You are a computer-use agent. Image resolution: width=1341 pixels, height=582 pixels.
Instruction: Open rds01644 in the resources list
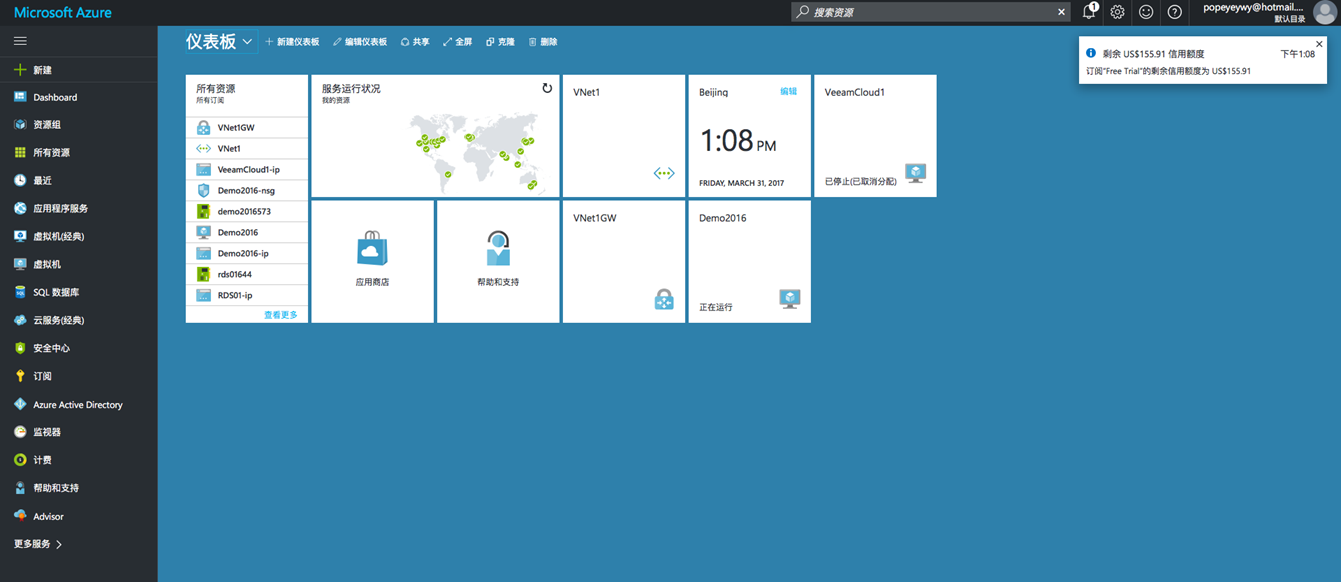[247, 274]
